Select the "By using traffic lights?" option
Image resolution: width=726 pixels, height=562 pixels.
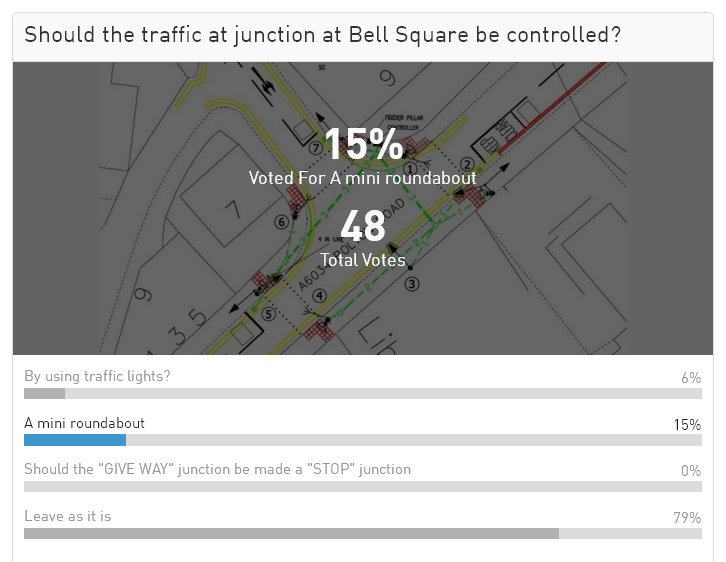click(97, 377)
